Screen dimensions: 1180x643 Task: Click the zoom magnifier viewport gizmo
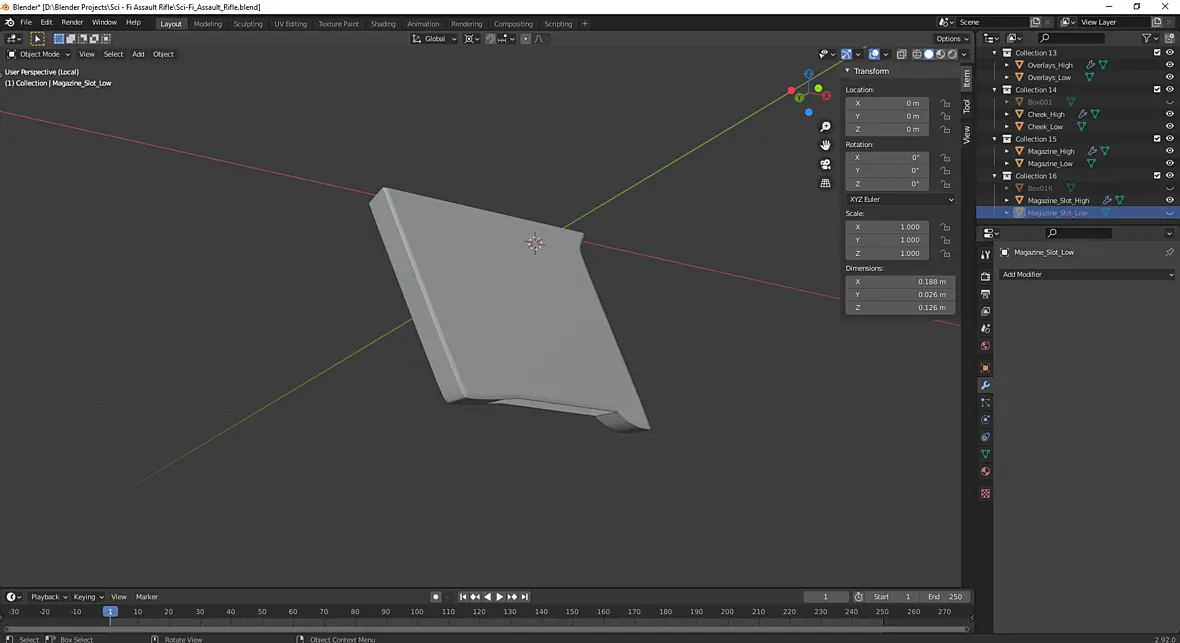click(826, 127)
